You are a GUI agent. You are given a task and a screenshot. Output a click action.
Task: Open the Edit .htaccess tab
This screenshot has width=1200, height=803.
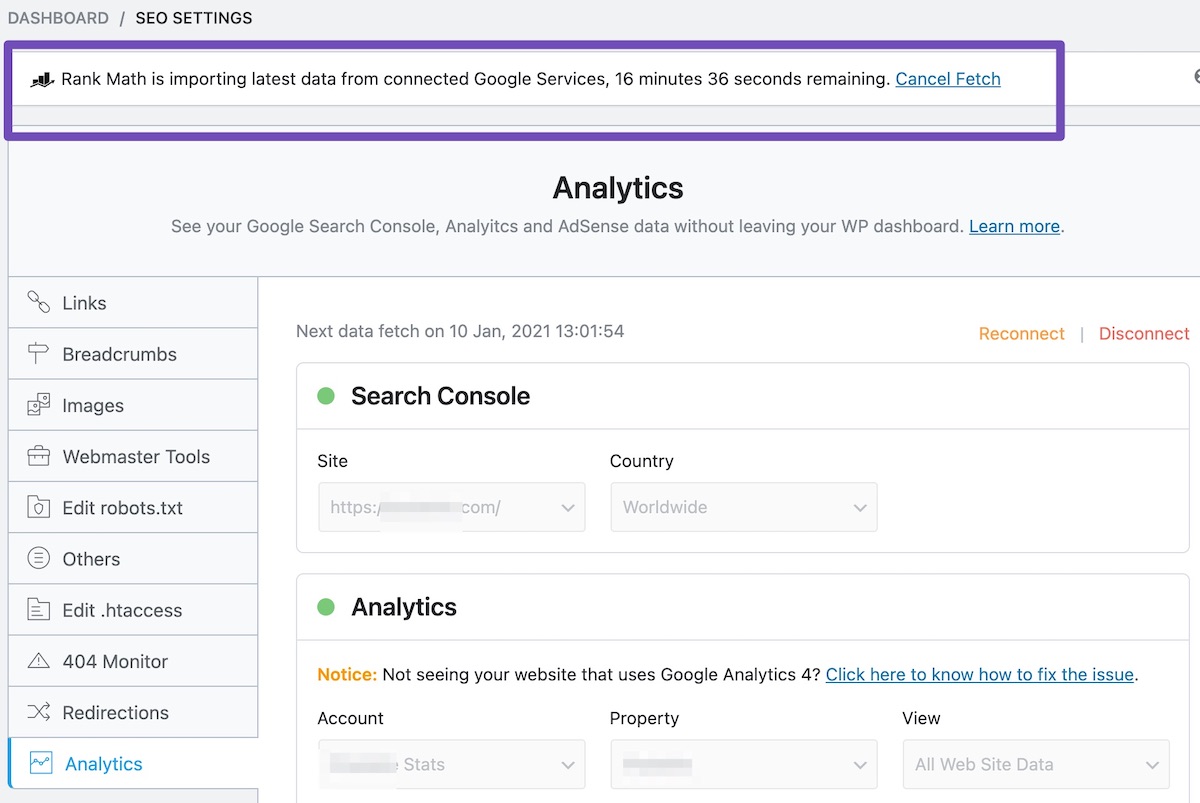(x=133, y=610)
